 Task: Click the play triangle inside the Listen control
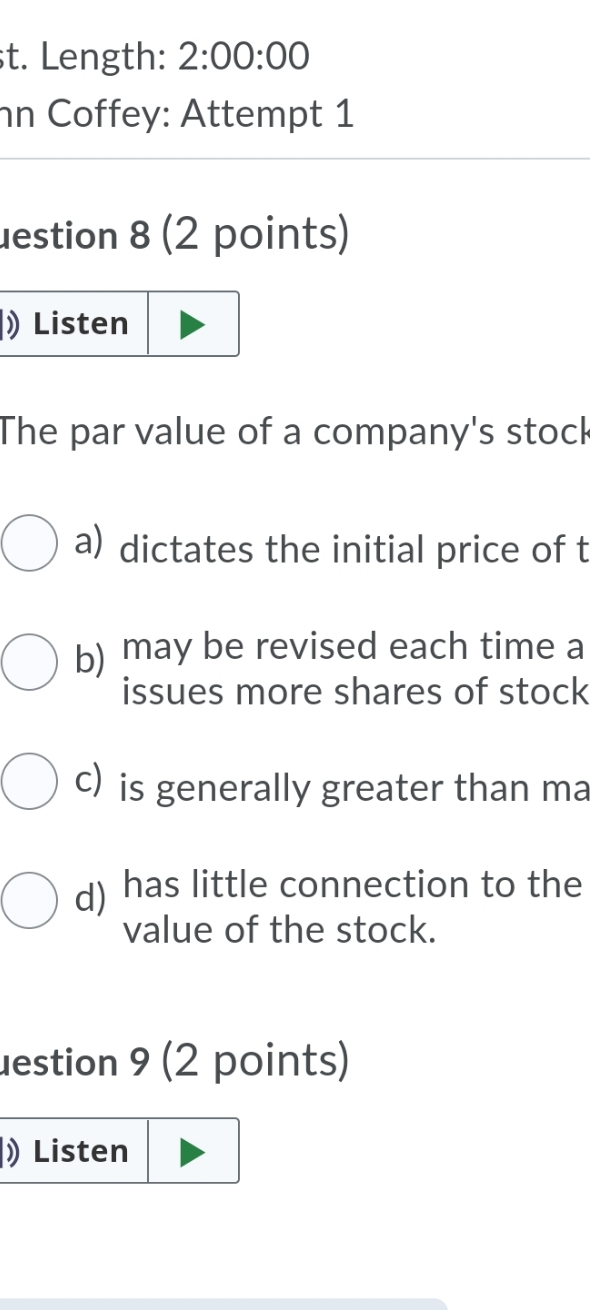coord(194,323)
